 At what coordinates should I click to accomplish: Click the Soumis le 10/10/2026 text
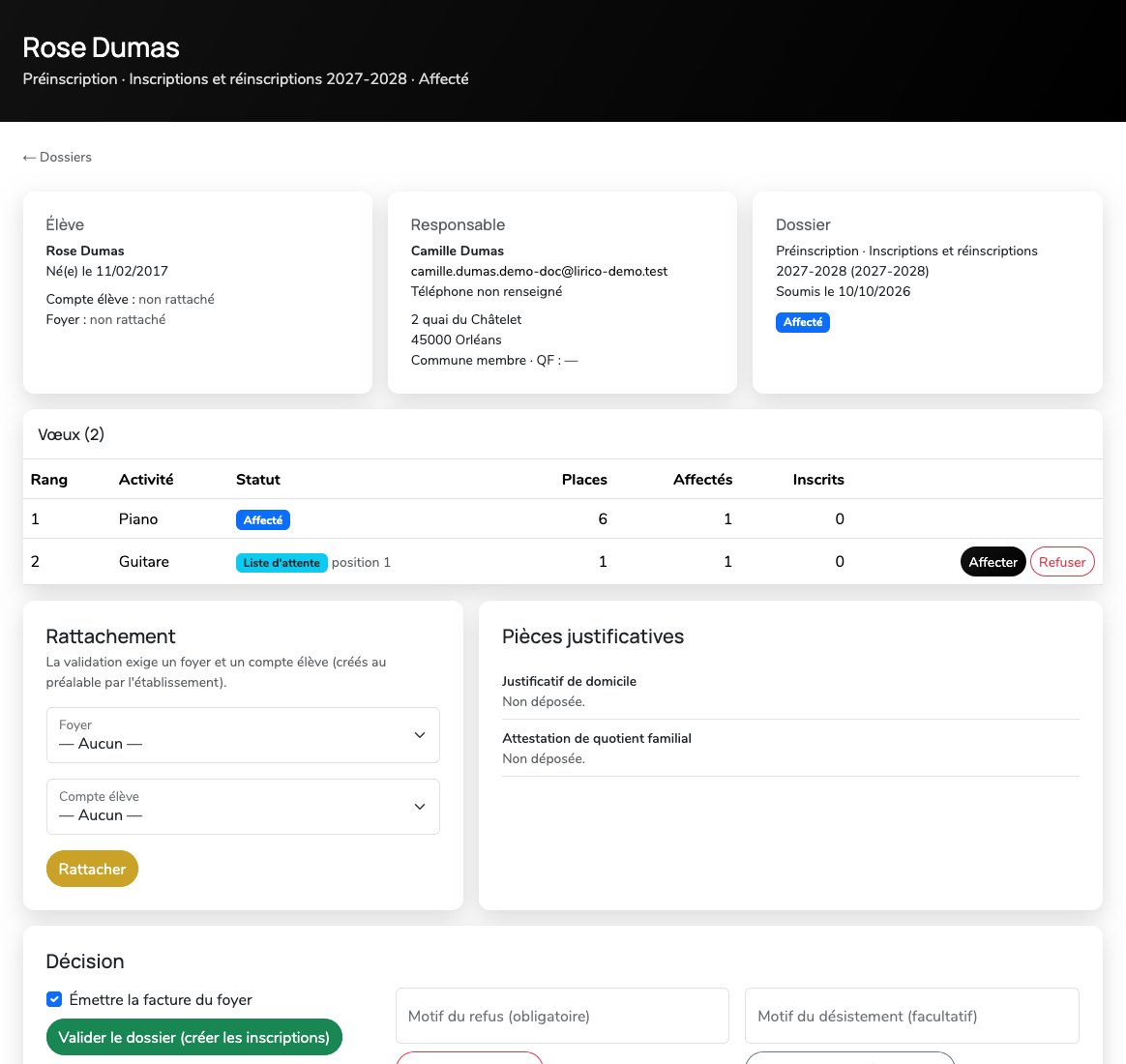(844, 291)
